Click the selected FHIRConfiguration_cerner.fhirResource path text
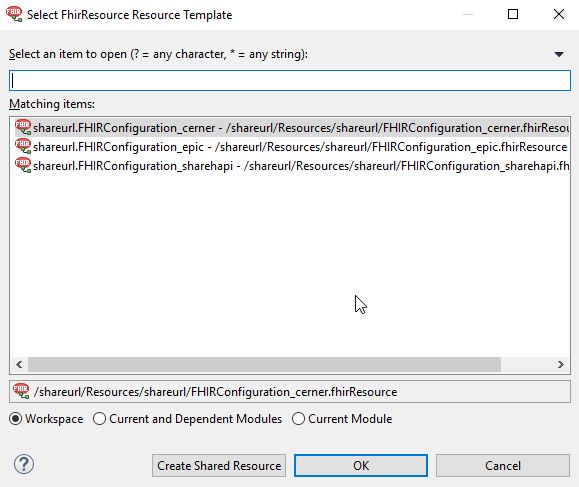Screen dimensions: 579x487 tap(215, 392)
